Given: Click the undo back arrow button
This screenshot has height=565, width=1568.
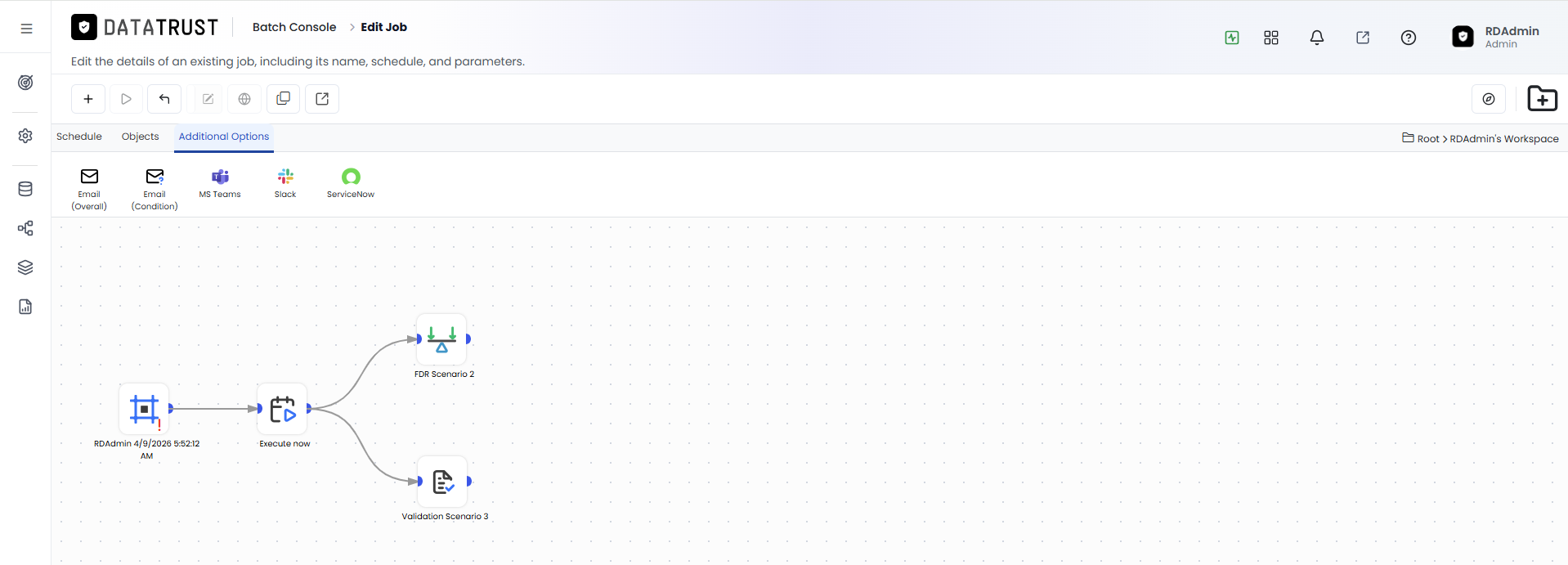Looking at the screenshot, I should pyautogui.click(x=164, y=99).
